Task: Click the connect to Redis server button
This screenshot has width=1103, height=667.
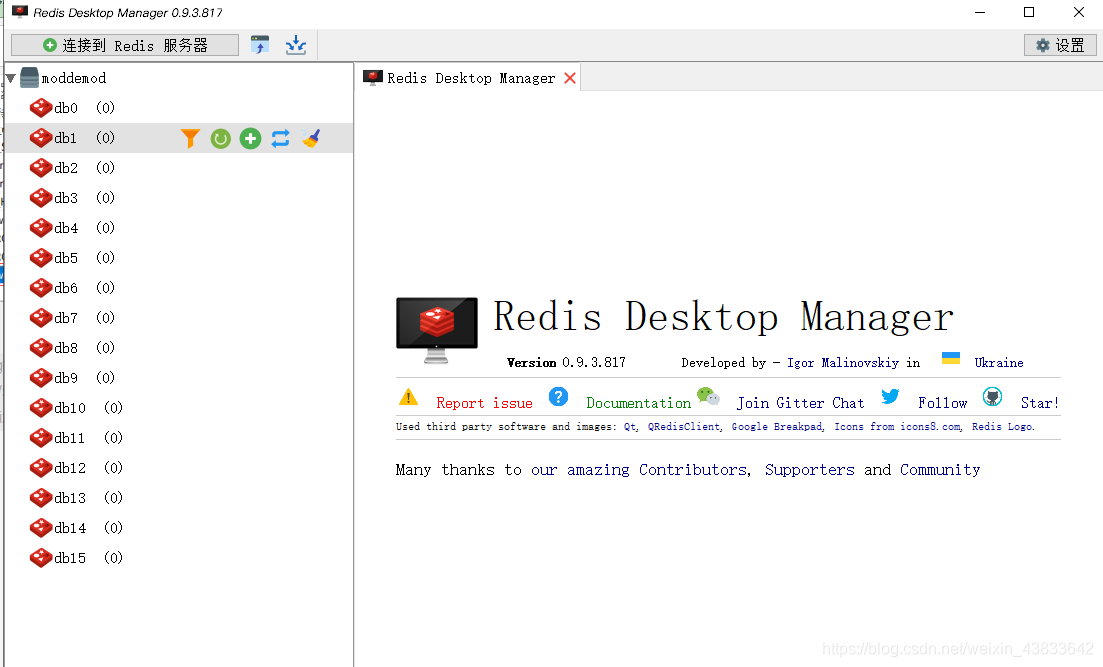Action: [125, 45]
